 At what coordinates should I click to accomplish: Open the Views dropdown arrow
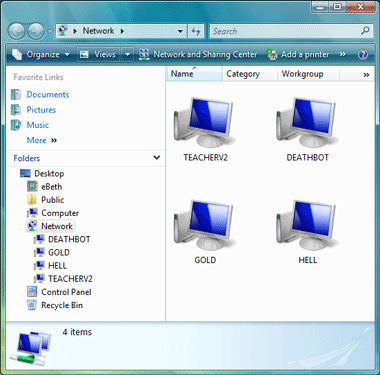tap(127, 54)
